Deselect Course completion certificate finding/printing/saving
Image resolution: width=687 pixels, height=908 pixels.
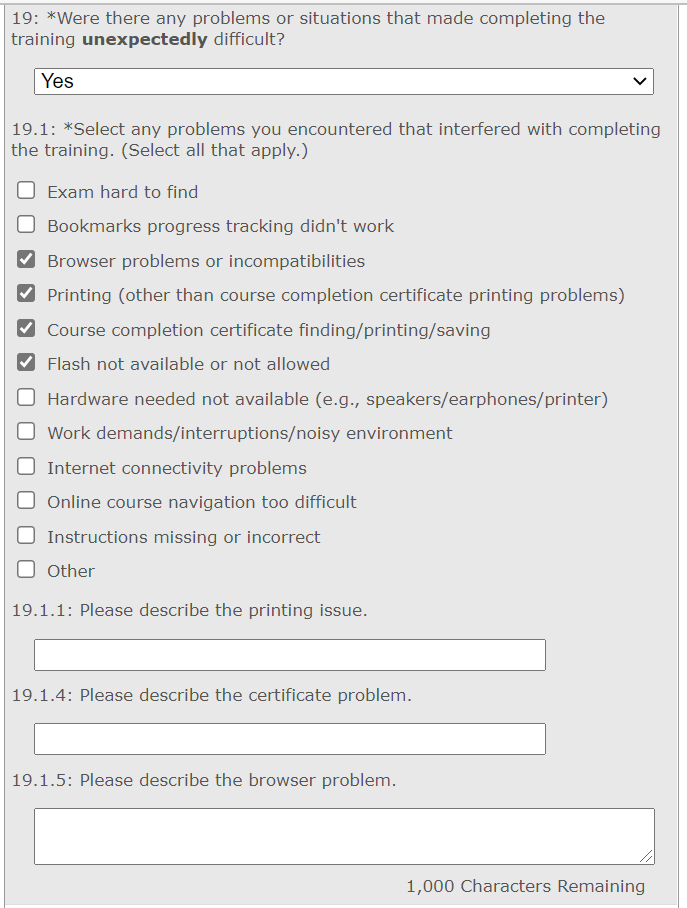coord(26,329)
